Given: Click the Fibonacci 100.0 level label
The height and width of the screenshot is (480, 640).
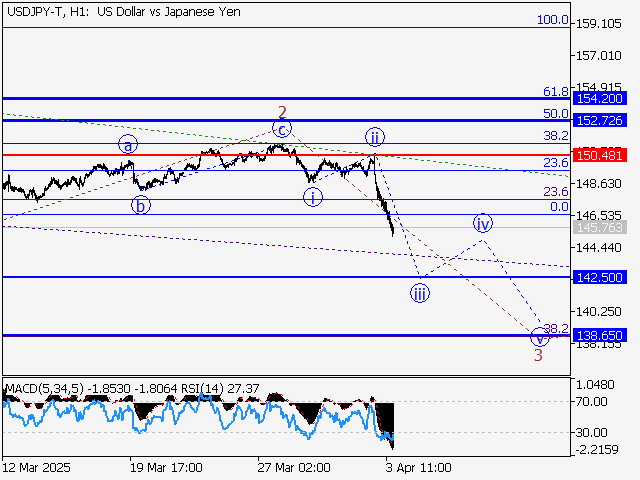Looking at the screenshot, I should click(x=552, y=19).
